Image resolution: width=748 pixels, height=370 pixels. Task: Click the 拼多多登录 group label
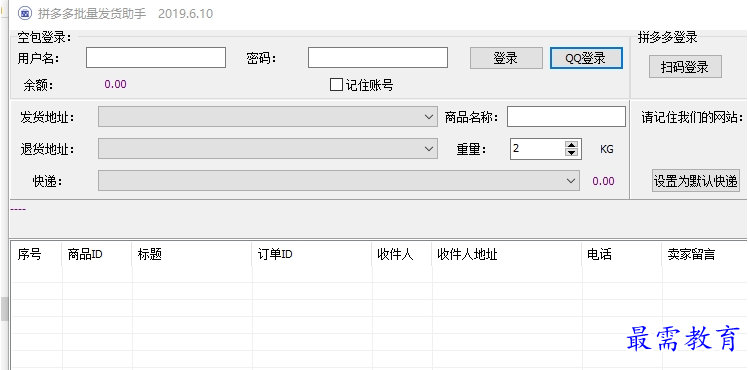click(x=667, y=37)
